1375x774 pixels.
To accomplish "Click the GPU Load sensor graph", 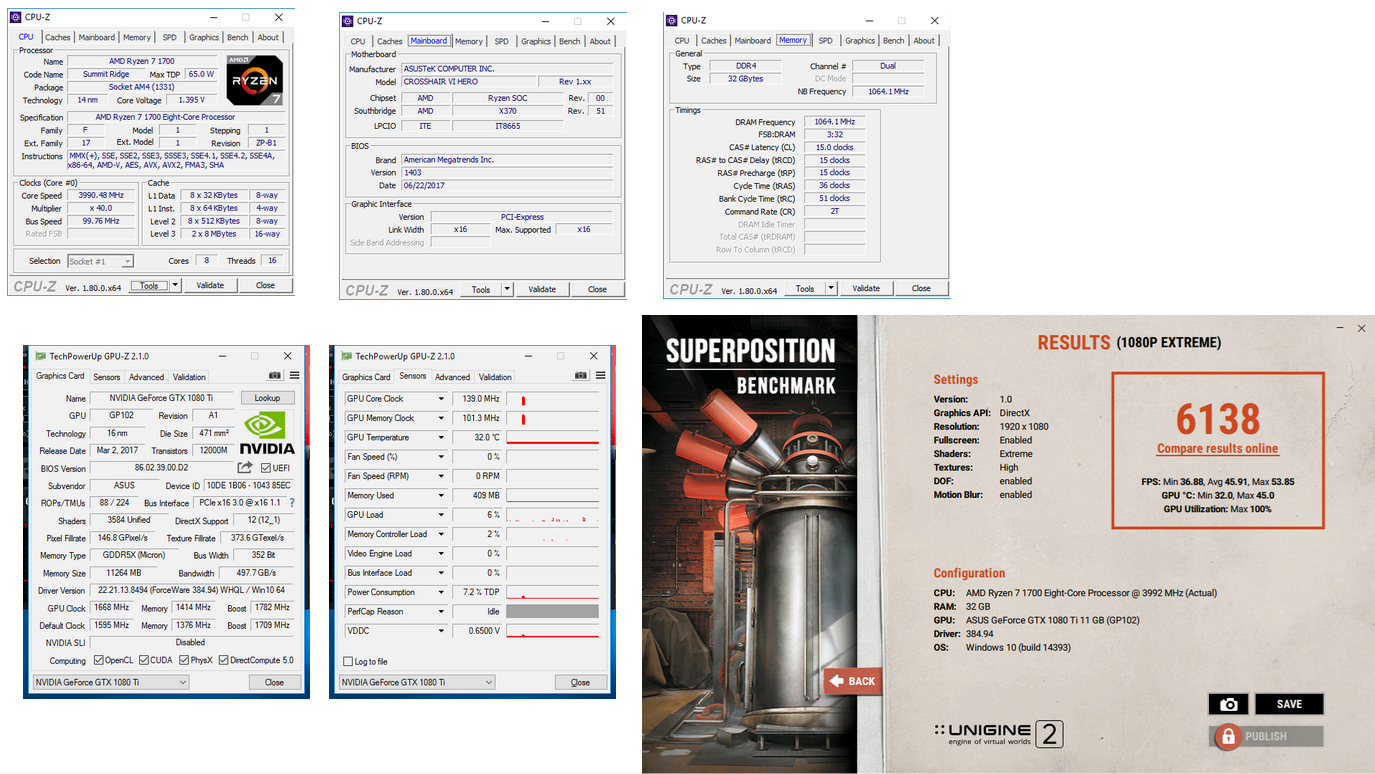I will click(552, 515).
